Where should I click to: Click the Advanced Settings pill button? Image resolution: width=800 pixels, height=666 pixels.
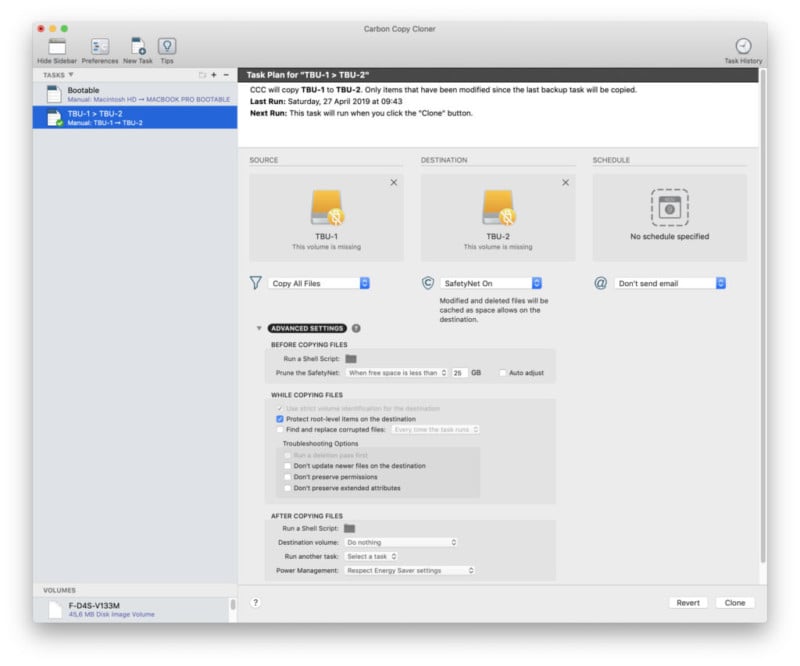pos(307,328)
